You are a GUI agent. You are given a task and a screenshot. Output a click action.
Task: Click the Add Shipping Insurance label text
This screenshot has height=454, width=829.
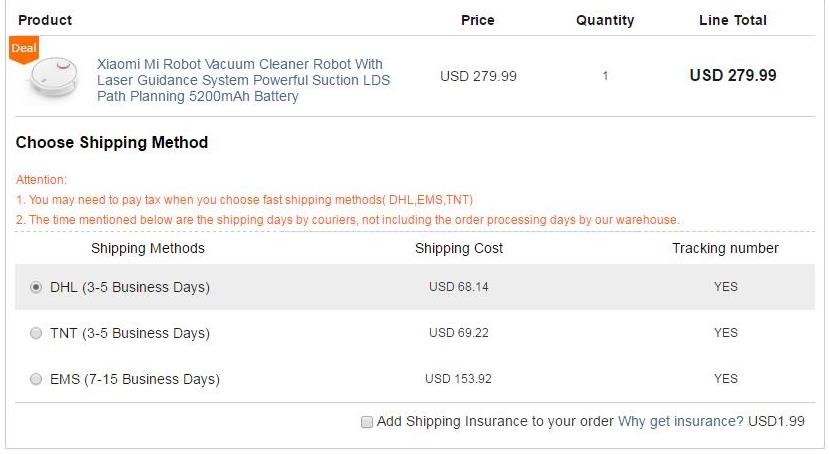pyautogui.click(x=495, y=421)
